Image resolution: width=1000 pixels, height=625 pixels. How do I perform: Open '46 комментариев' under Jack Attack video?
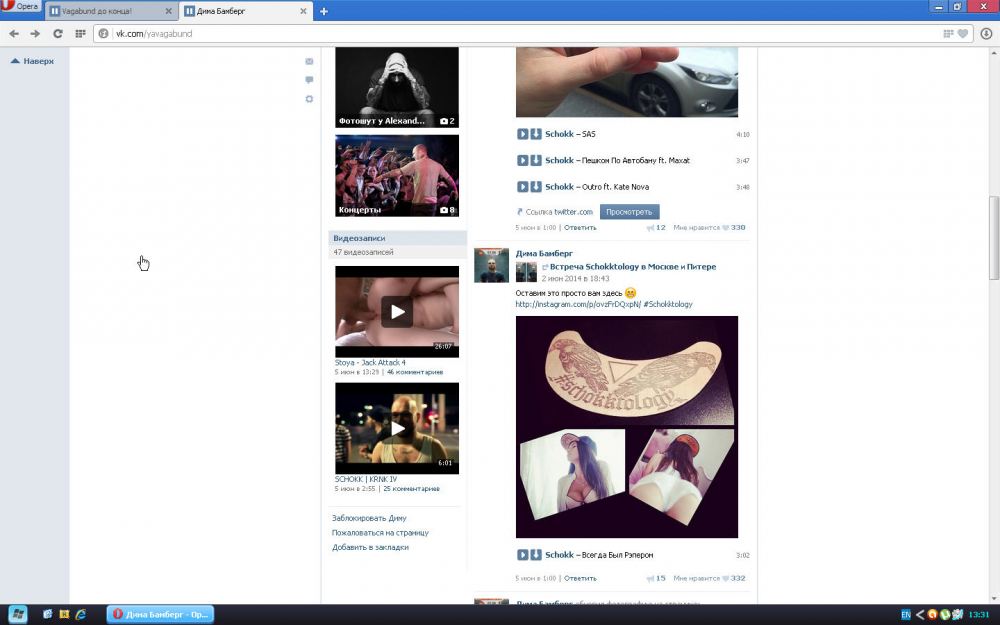[x=415, y=372]
